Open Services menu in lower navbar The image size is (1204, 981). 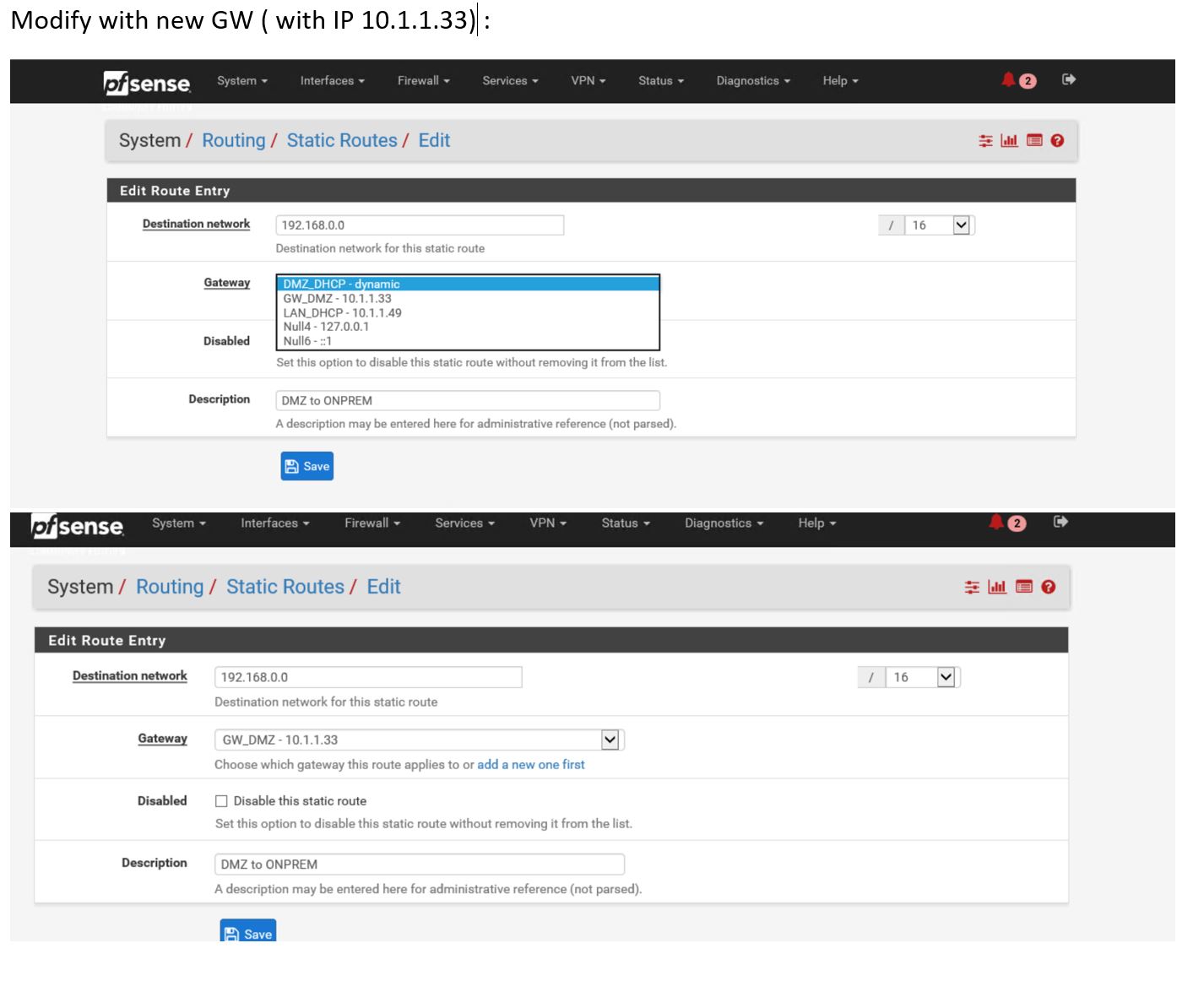coord(465,523)
